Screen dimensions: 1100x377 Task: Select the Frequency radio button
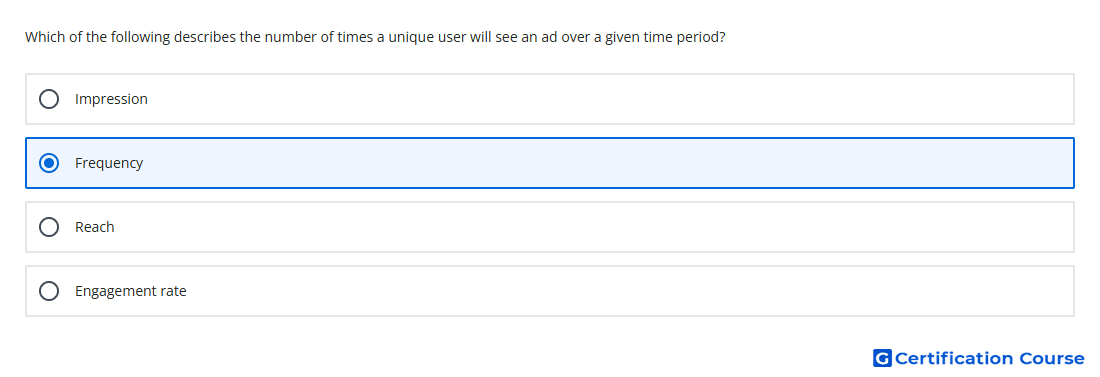[49, 163]
